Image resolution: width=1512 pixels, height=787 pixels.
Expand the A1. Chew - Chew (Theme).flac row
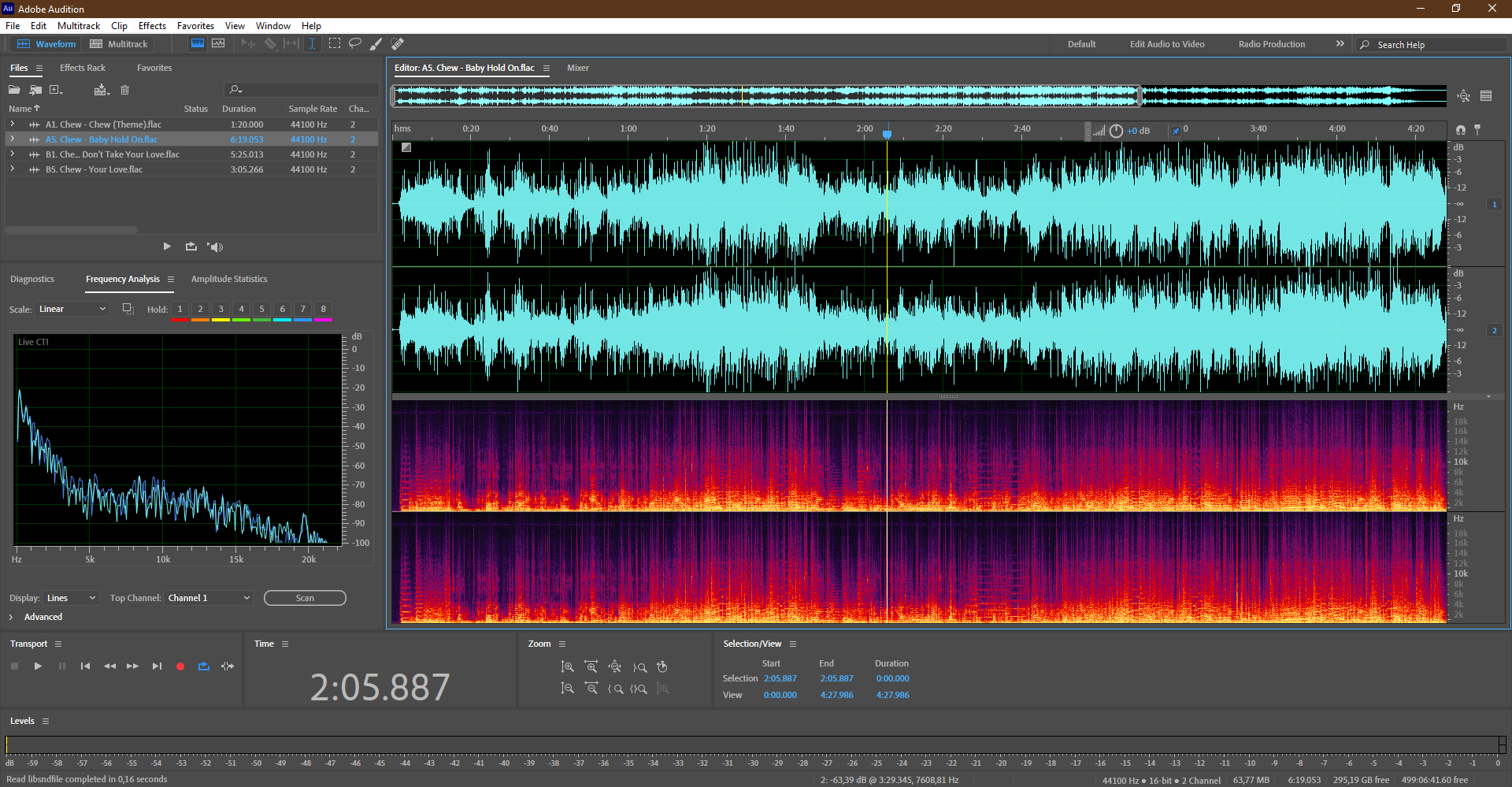tap(12, 124)
